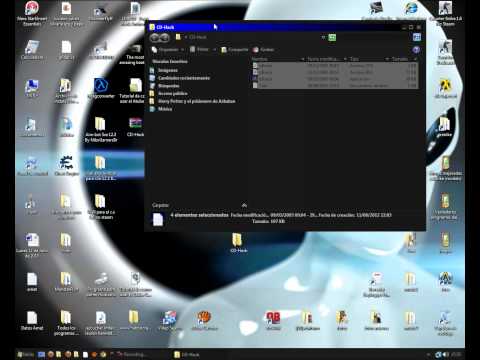Click the back navigation arrow button

pos(155,38)
